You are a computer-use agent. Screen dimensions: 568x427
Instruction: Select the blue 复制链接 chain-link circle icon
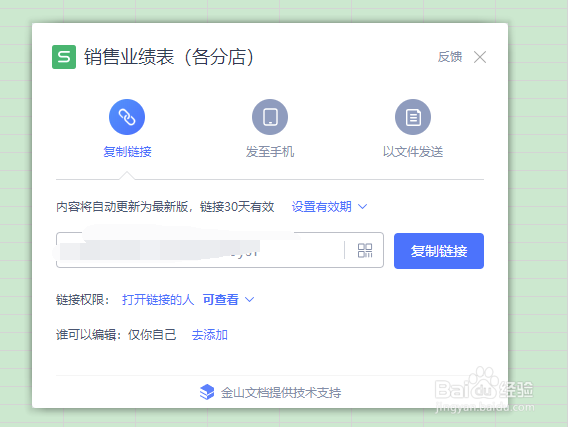[127, 117]
